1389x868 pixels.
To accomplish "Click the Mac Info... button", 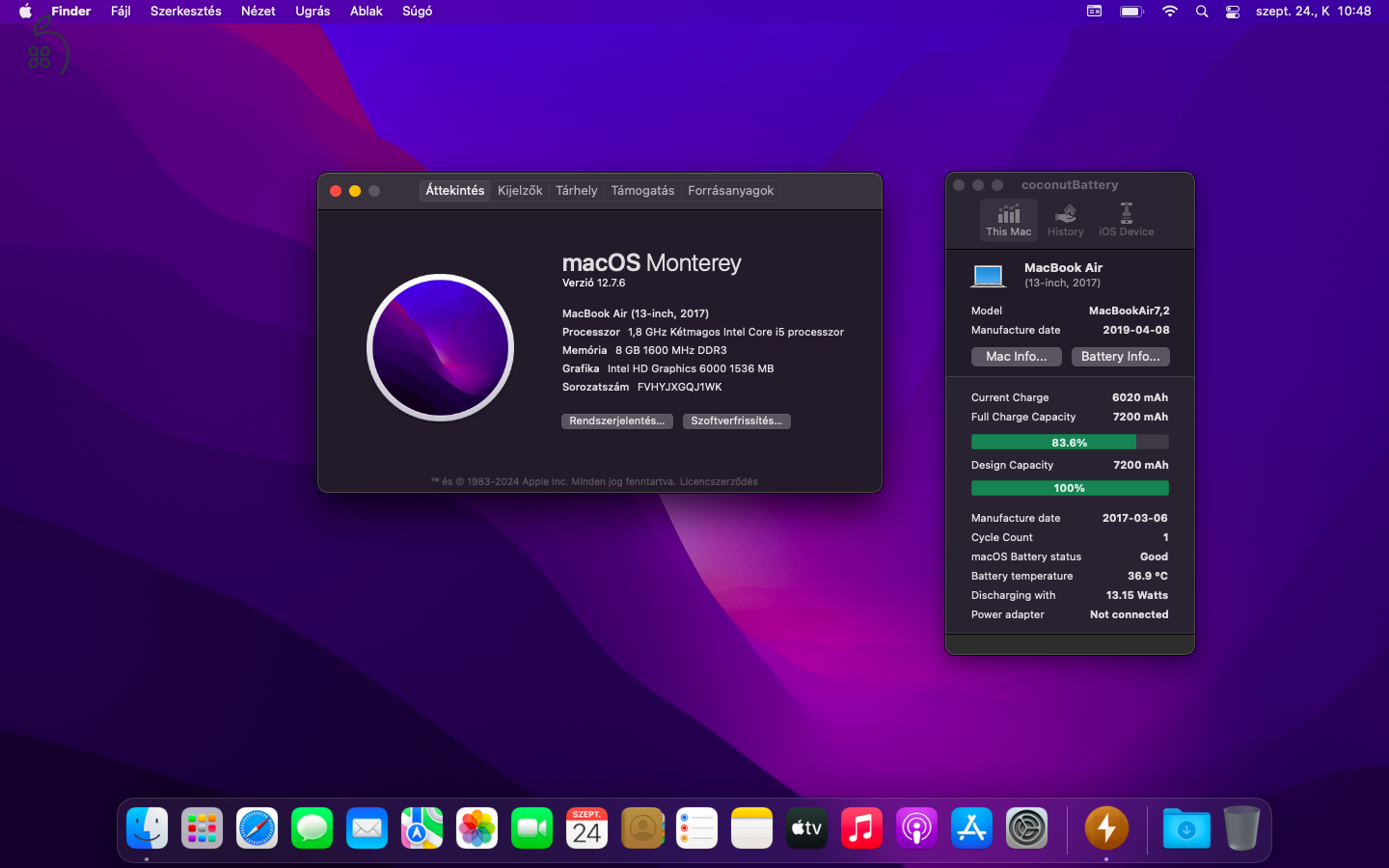I will (1017, 357).
